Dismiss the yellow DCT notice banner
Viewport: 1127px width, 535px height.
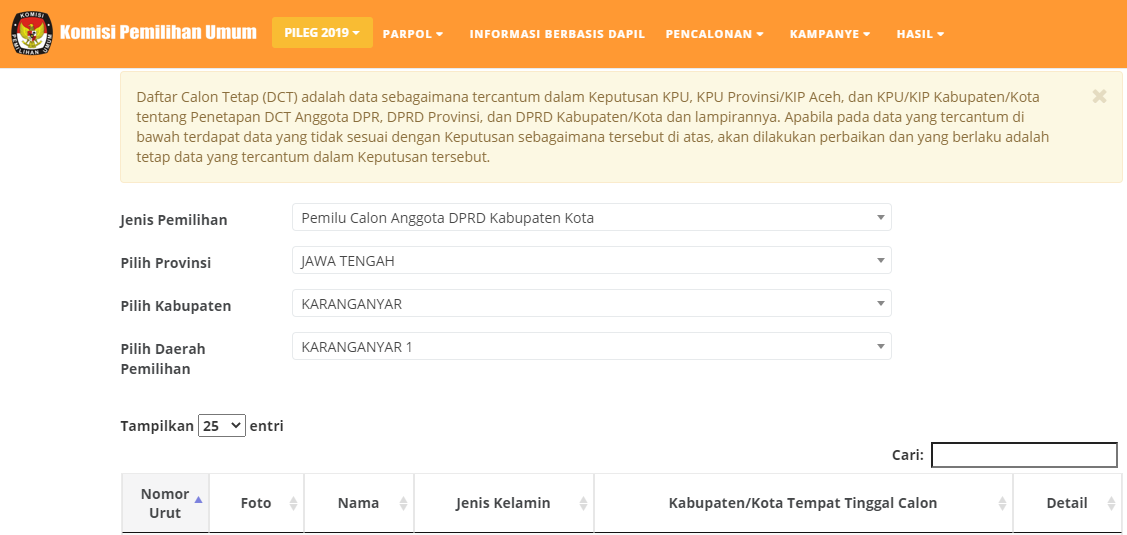[x=1099, y=96]
